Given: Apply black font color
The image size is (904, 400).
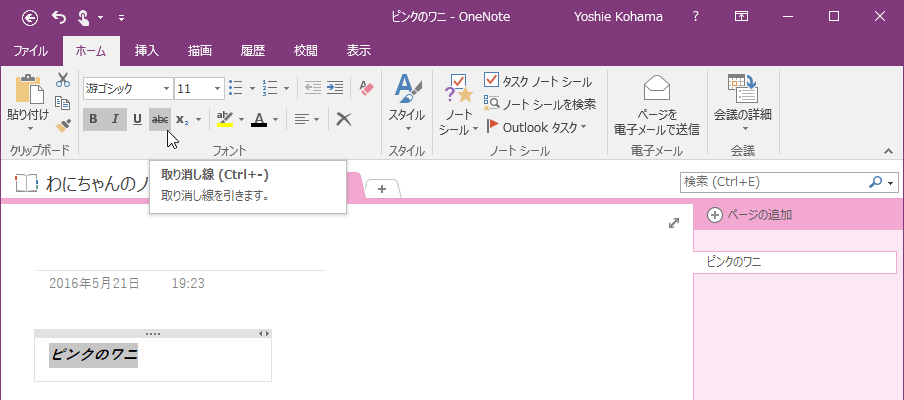Looking at the screenshot, I should tap(259, 119).
